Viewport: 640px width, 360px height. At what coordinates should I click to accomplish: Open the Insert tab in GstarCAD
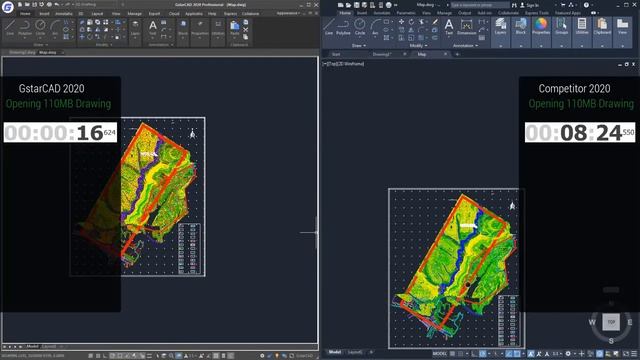(44, 13)
